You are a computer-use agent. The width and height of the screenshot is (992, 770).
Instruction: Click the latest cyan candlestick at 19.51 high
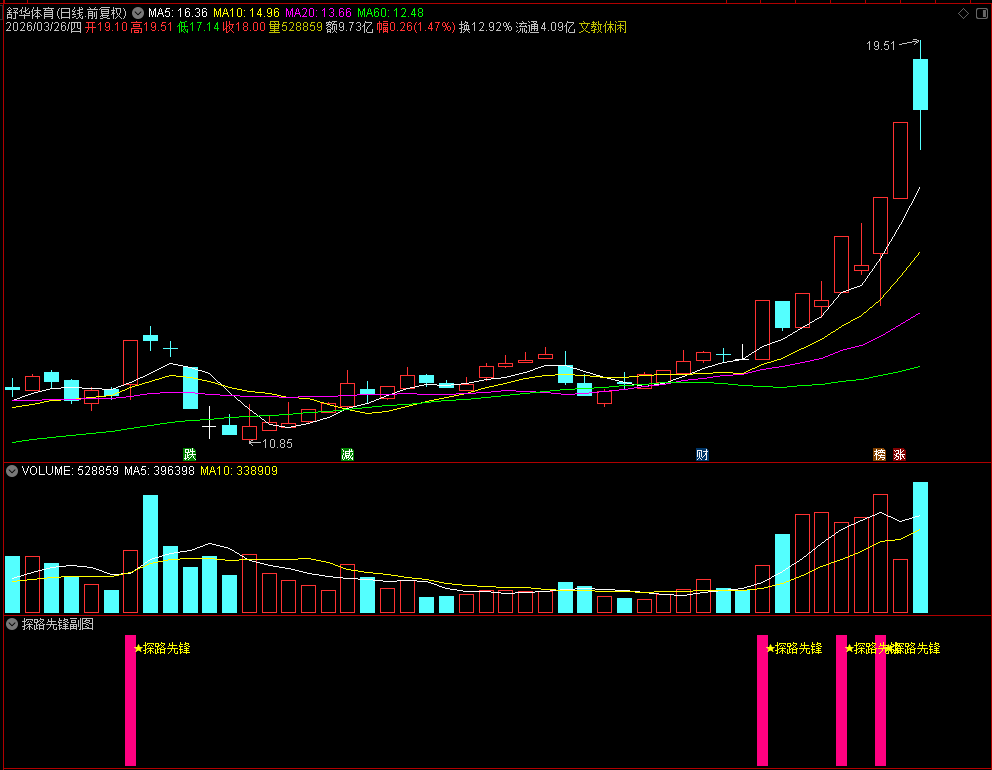coord(921,84)
